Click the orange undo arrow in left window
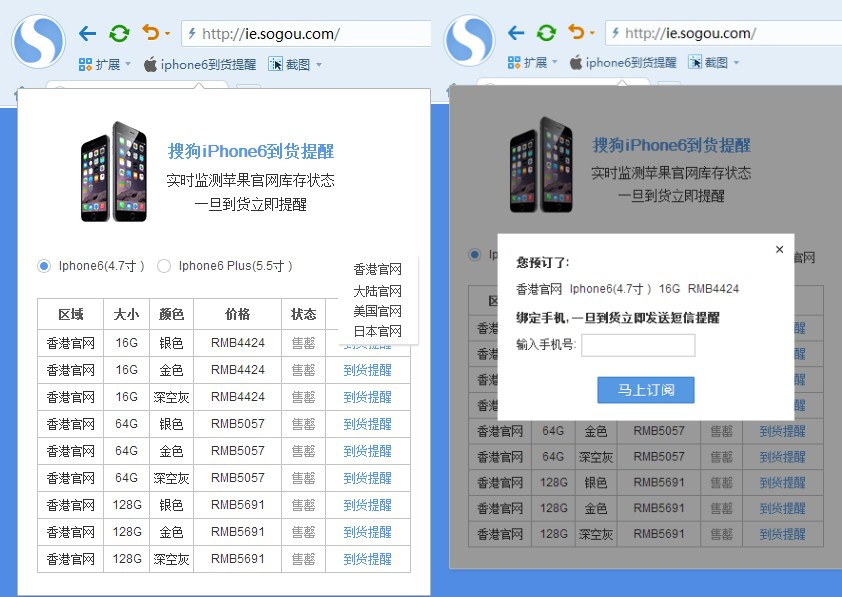The height and width of the screenshot is (597, 842). click(x=151, y=33)
